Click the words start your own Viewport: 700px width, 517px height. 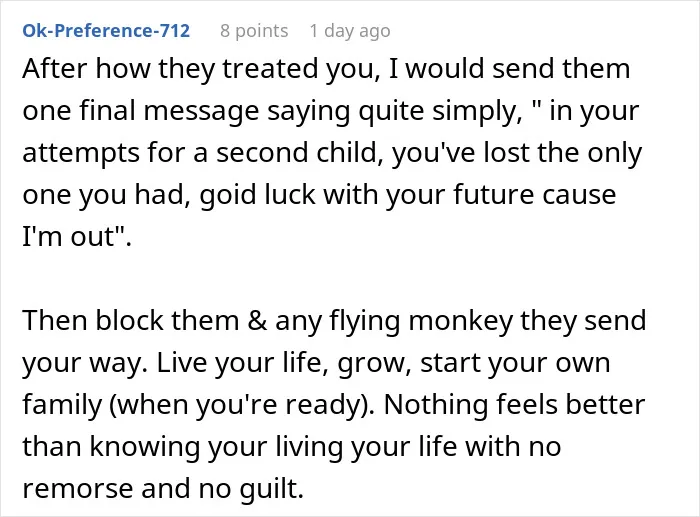pos(515,362)
